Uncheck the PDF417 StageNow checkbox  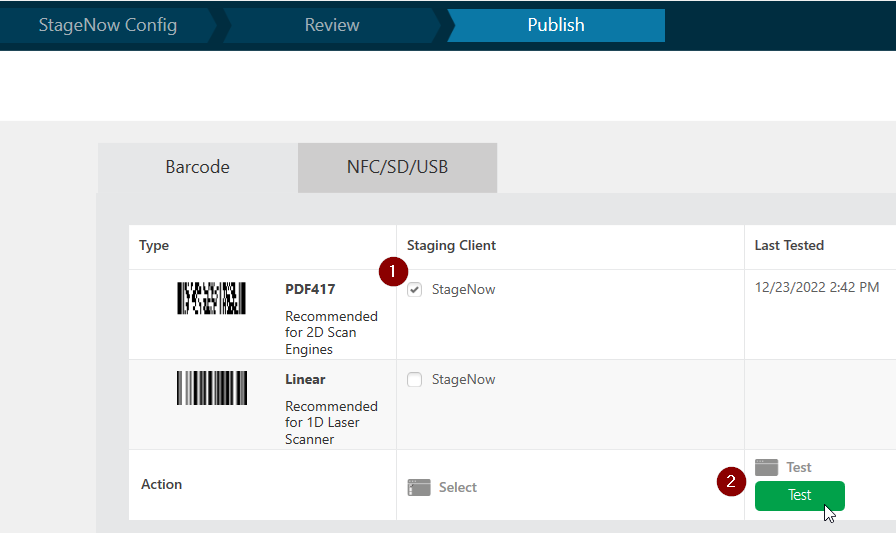click(x=415, y=290)
